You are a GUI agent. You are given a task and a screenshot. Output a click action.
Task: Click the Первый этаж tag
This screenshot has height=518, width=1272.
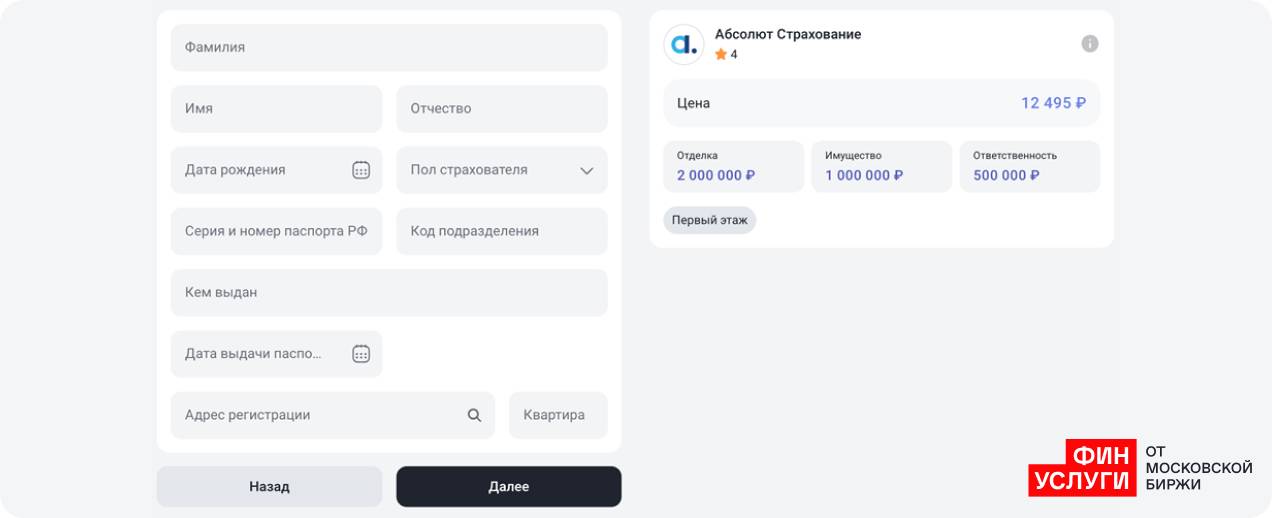709,220
